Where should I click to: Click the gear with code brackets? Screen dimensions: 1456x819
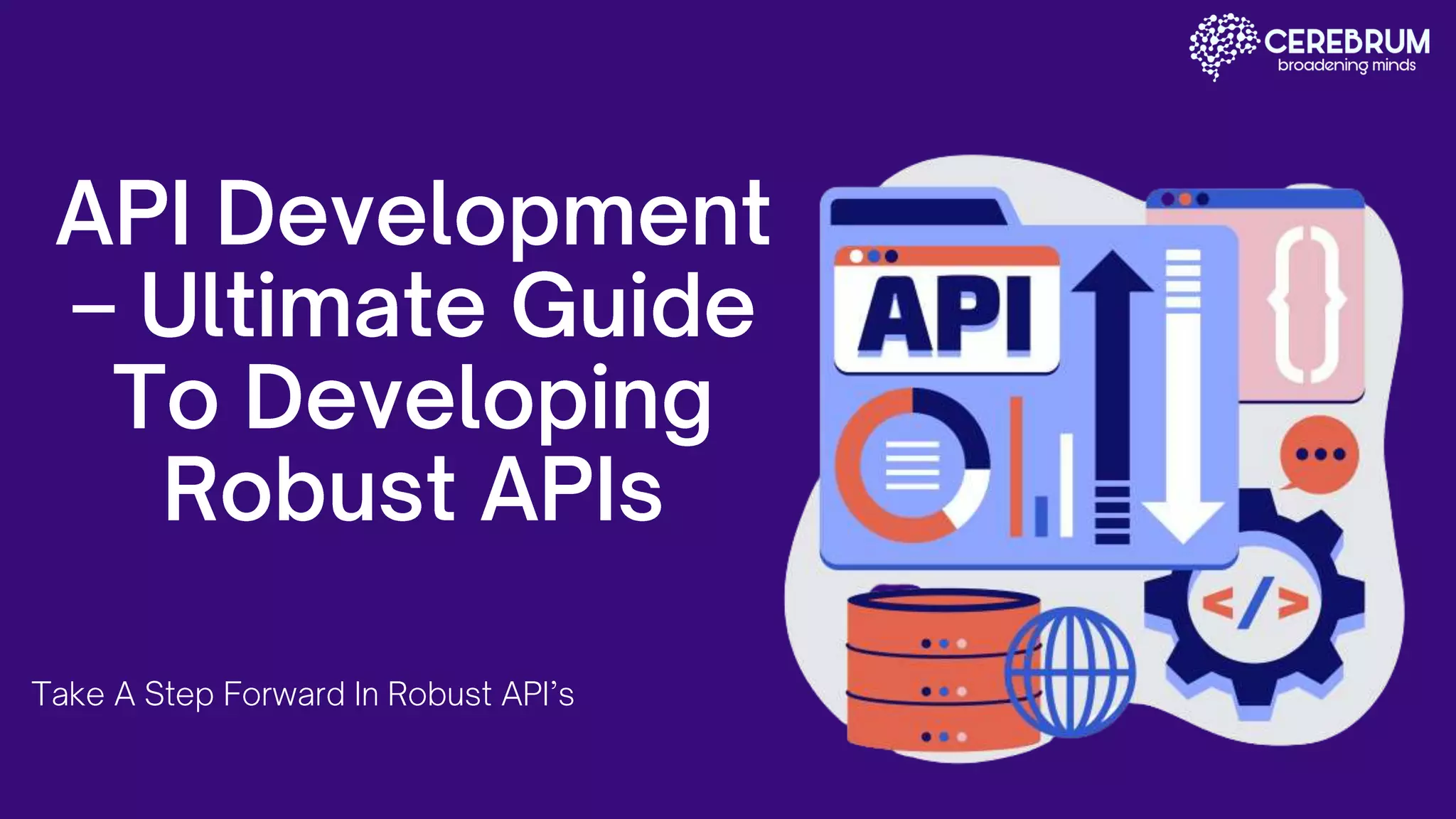1256,604
